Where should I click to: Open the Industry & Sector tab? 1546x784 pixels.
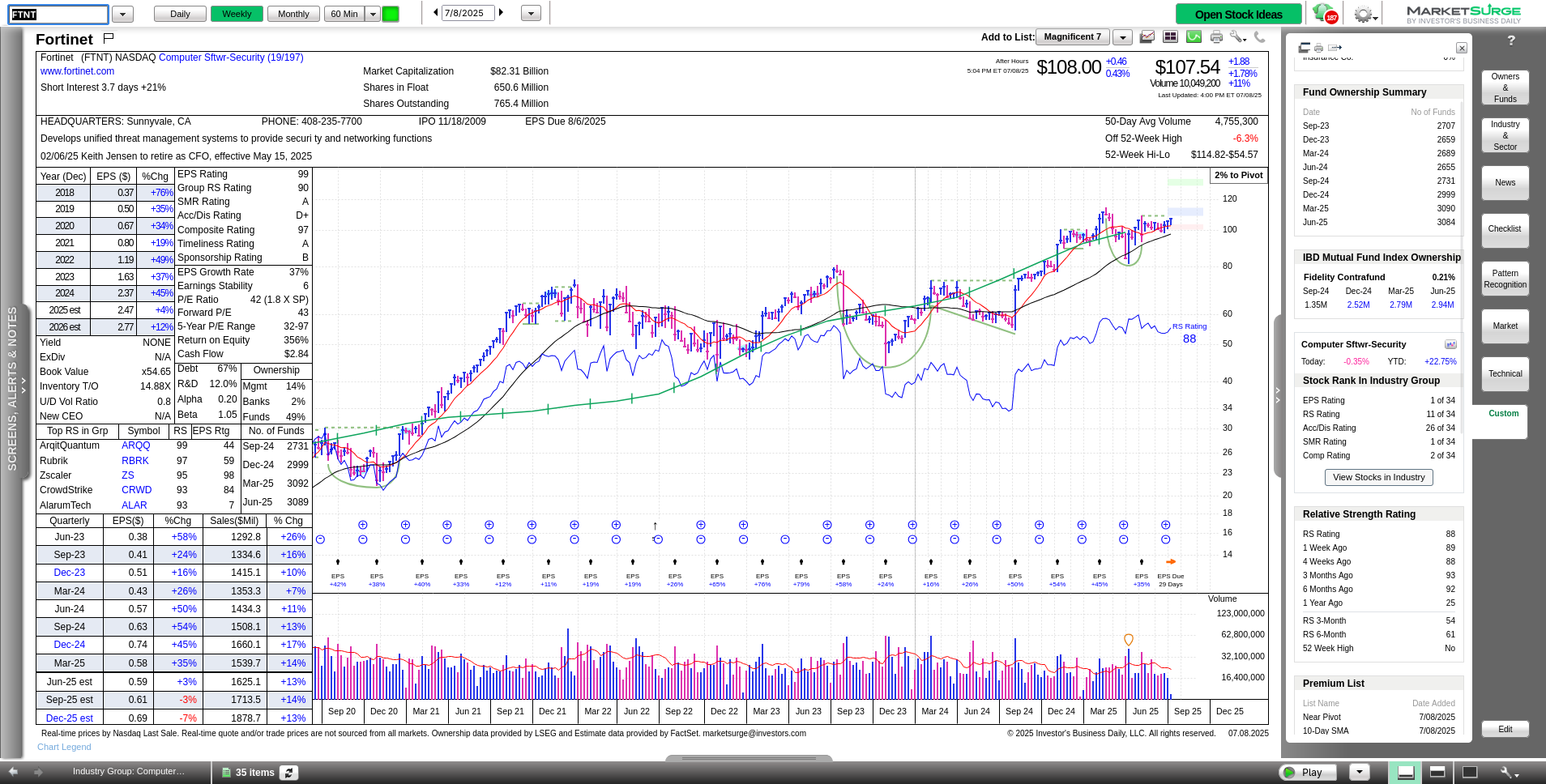[1505, 135]
